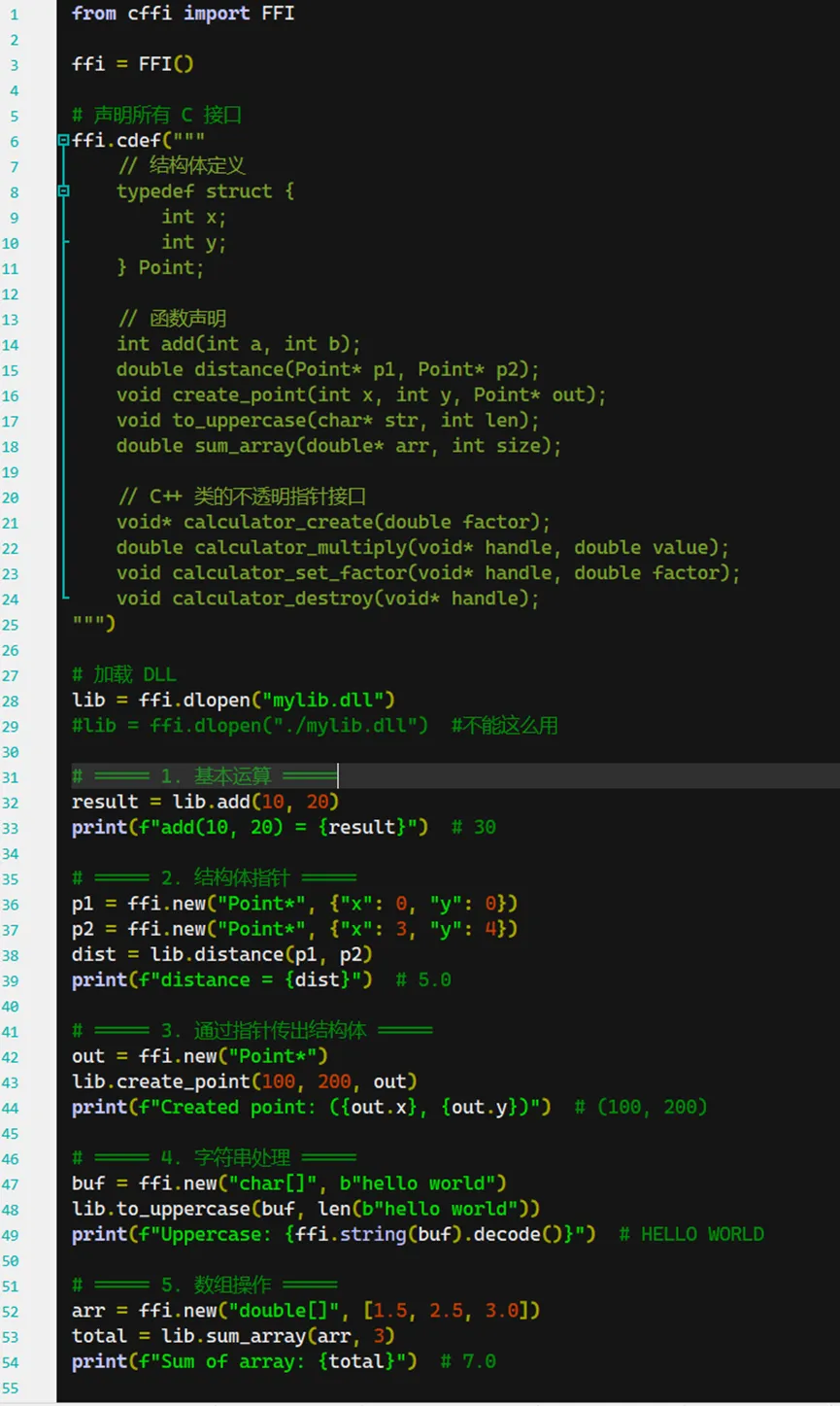Click the 'buf = ffi.new' line

coord(289,1183)
